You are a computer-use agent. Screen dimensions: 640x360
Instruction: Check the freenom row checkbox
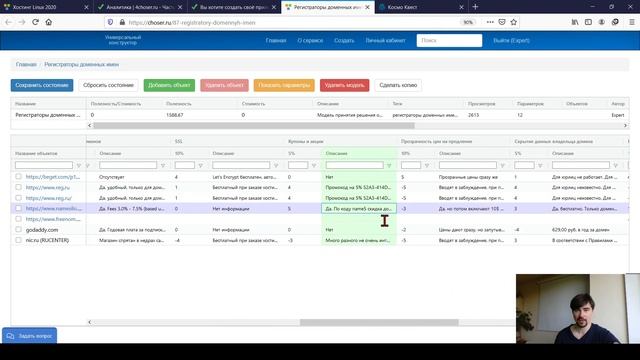(x=18, y=219)
